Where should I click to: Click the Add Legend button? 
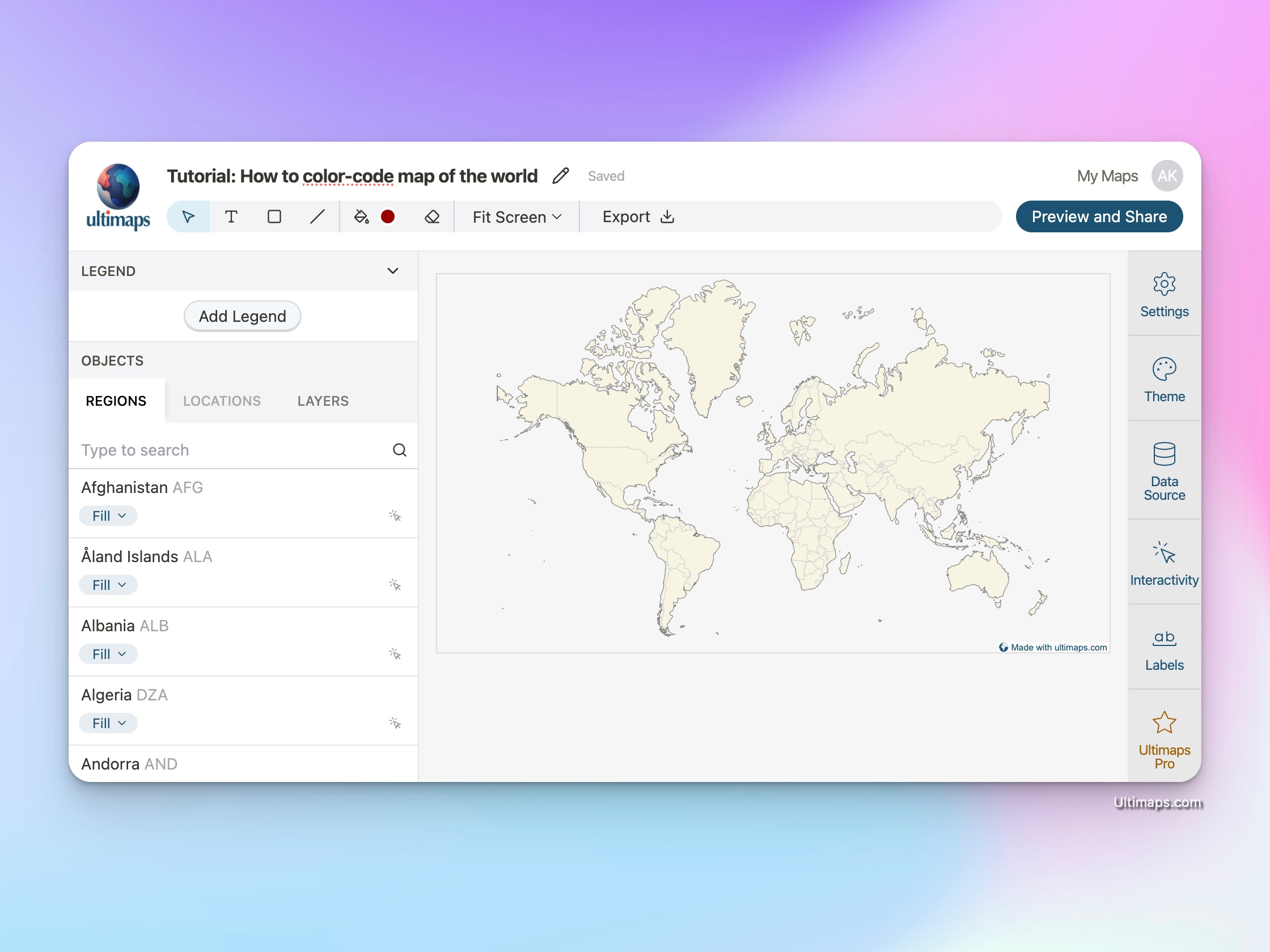242,316
